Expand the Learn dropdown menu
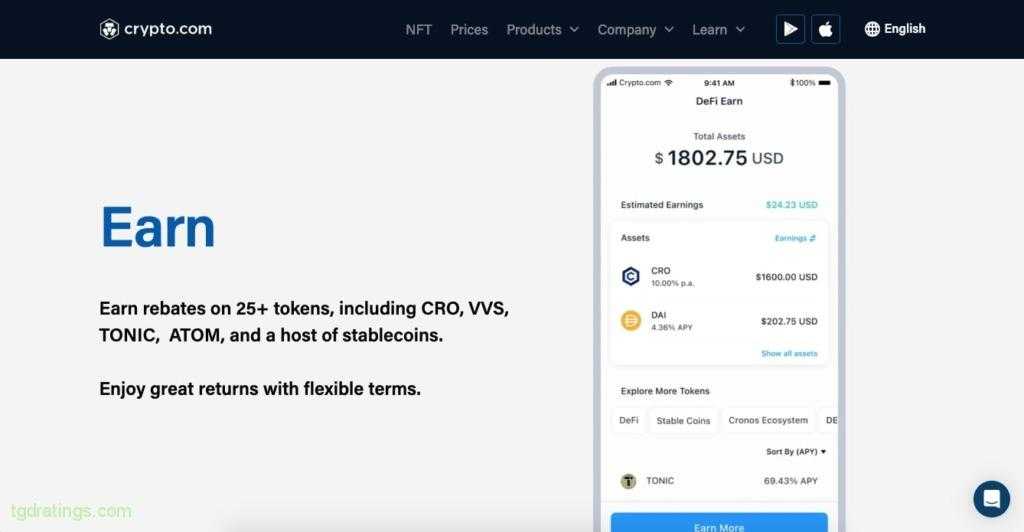The width and height of the screenshot is (1024, 532). (x=718, y=30)
